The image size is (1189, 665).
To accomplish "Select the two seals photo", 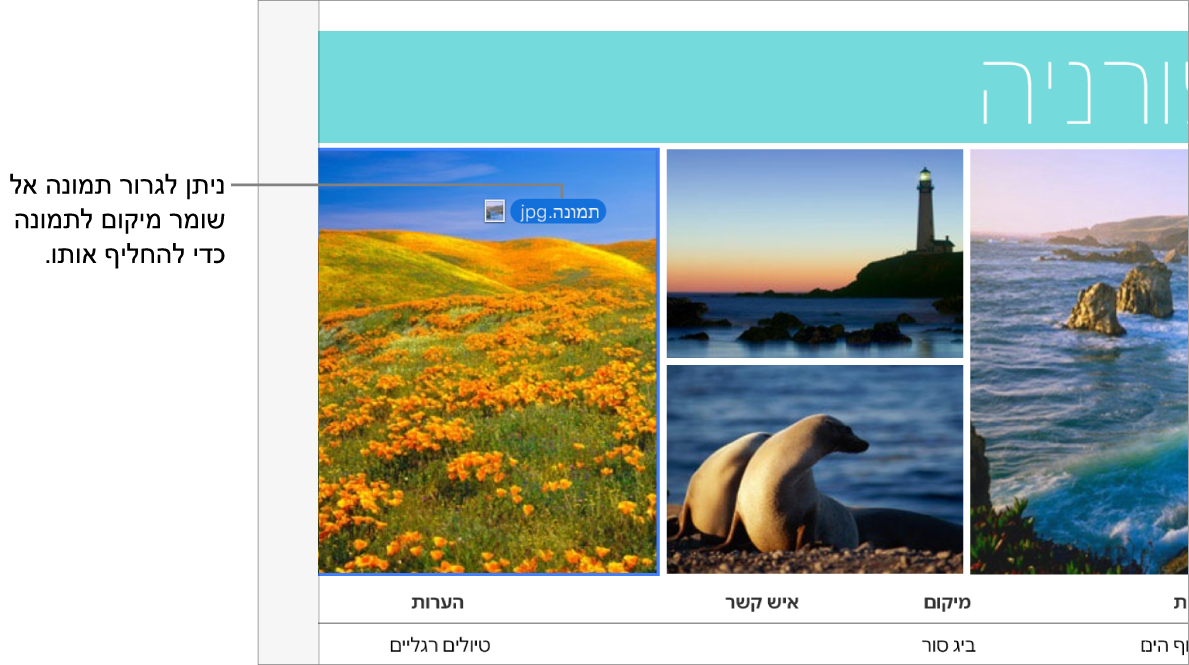I will click(x=815, y=469).
